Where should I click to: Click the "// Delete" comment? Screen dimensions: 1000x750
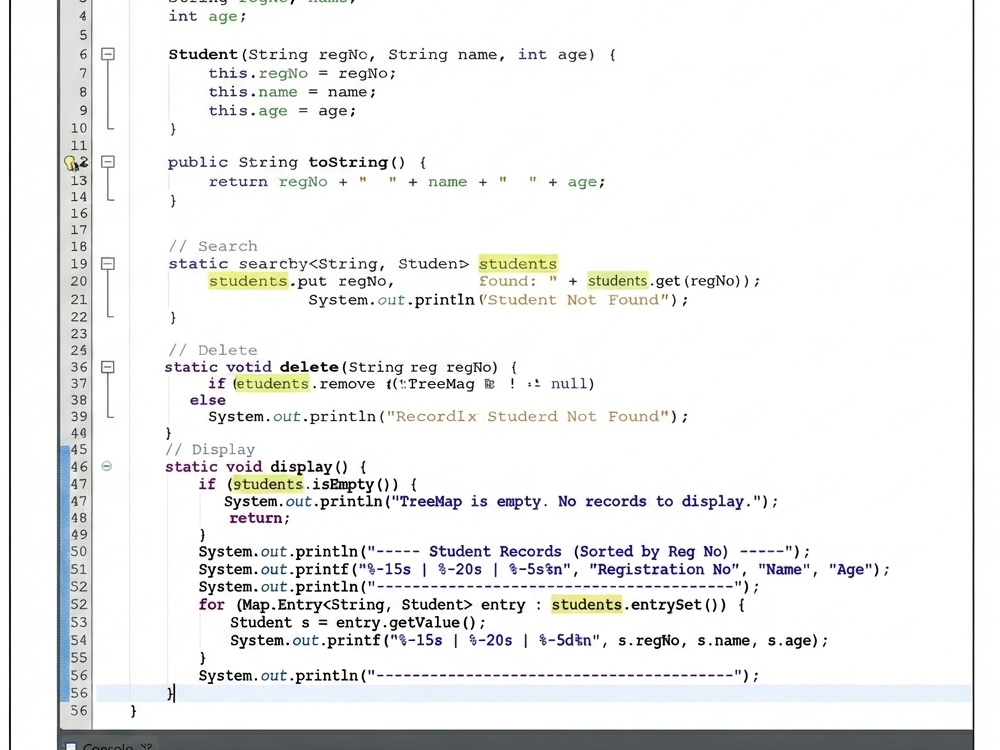pyautogui.click(x=212, y=350)
